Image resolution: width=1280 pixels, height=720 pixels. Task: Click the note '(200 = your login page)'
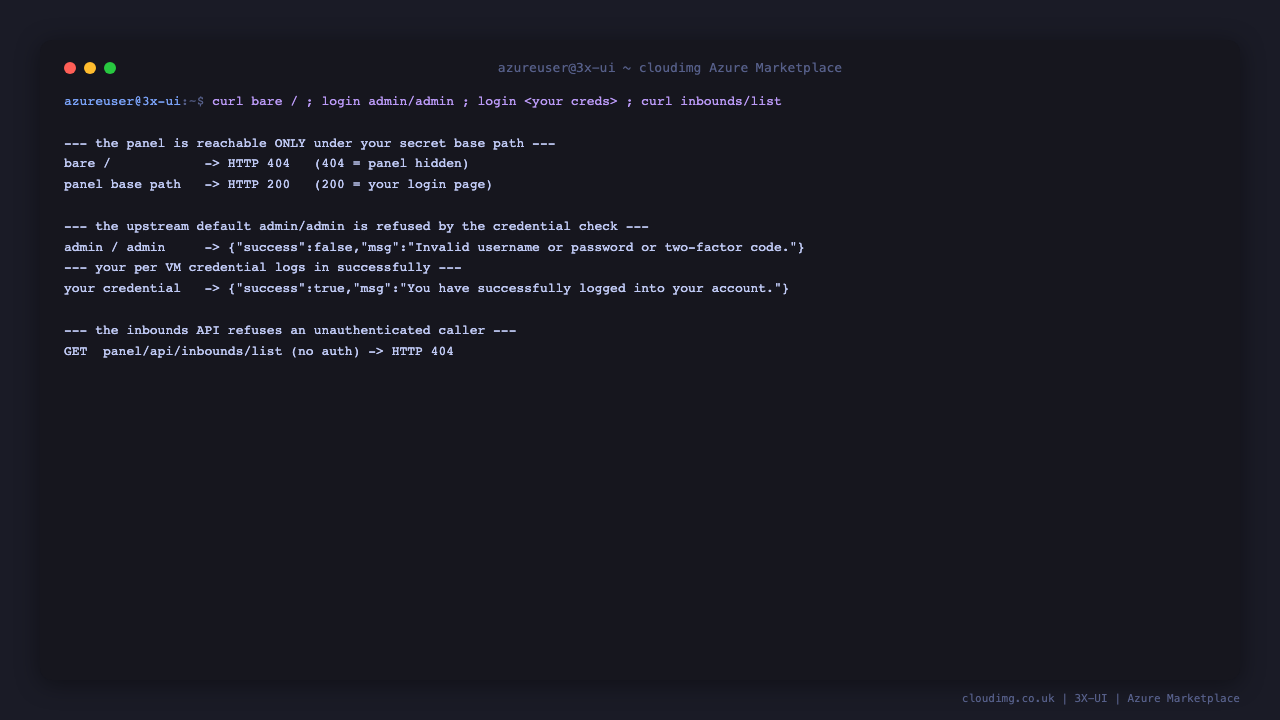[403, 184]
